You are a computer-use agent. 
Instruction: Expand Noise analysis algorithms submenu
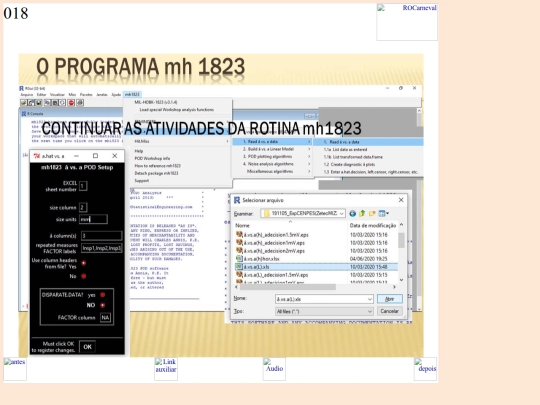[x=309, y=164]
